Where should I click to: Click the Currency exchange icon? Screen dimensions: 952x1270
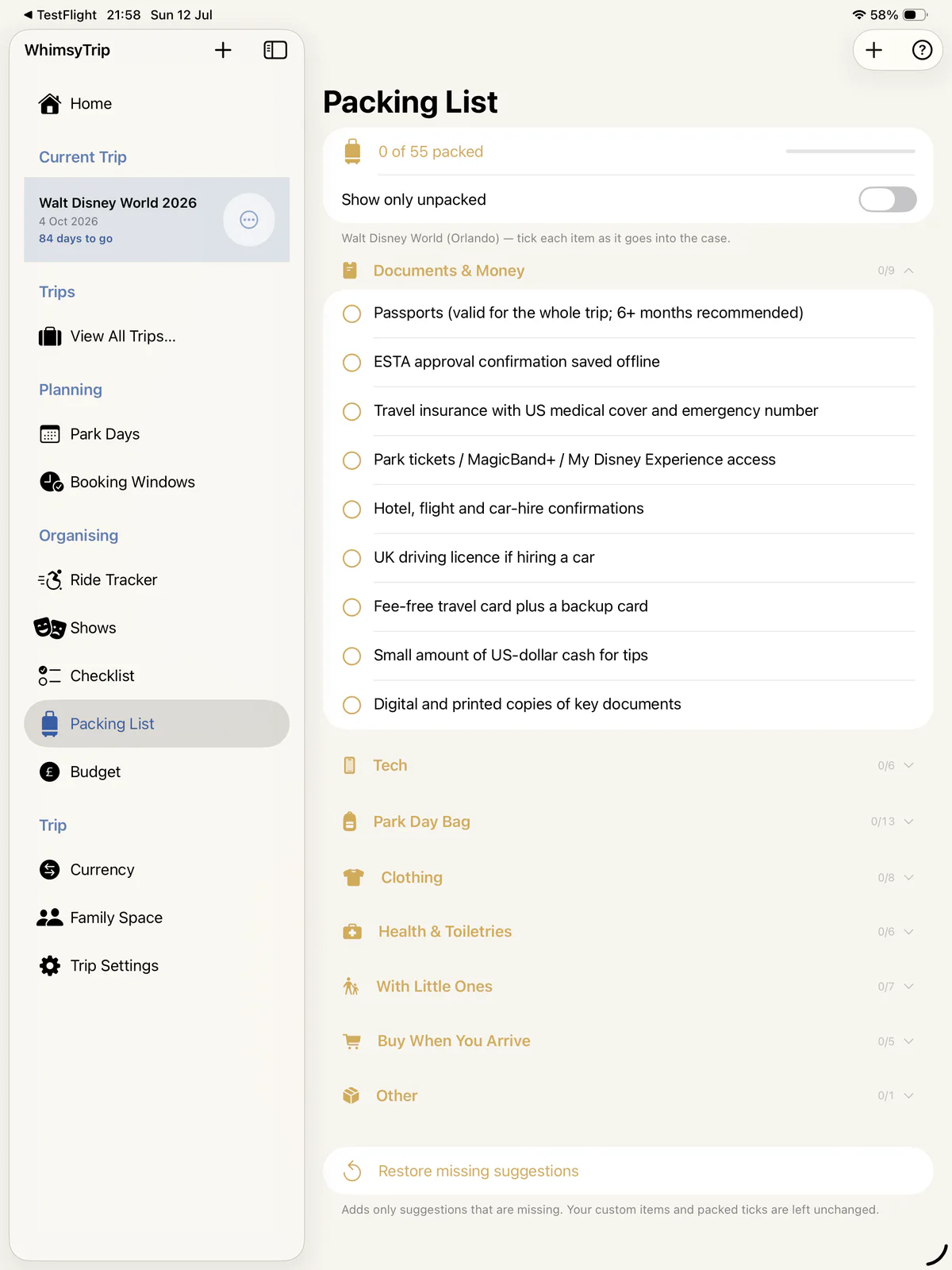click(50, 870)
